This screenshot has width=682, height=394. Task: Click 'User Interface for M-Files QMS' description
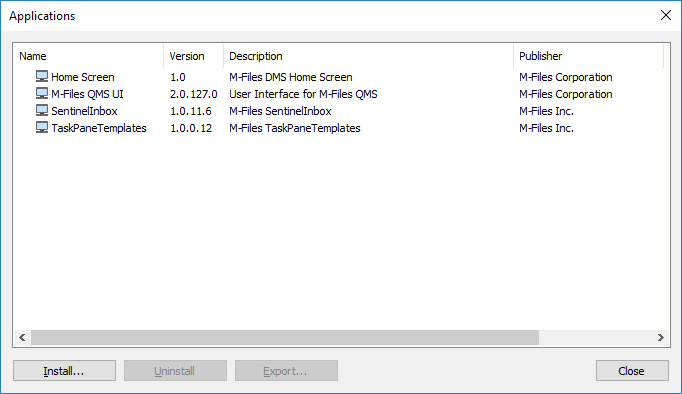tap(303, 94)
